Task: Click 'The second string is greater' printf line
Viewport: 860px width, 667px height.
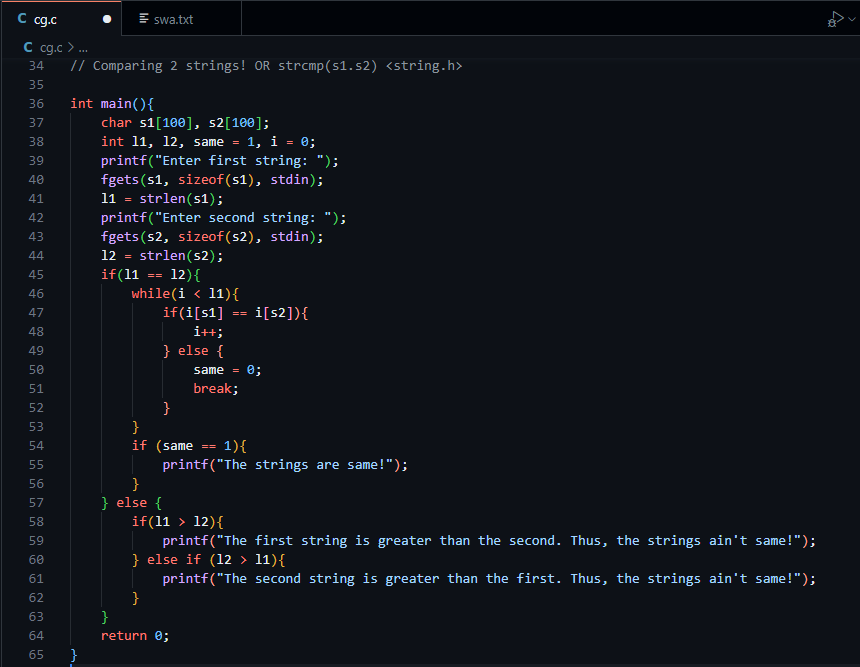Action: pyautogui.click(x=489, y=579)
